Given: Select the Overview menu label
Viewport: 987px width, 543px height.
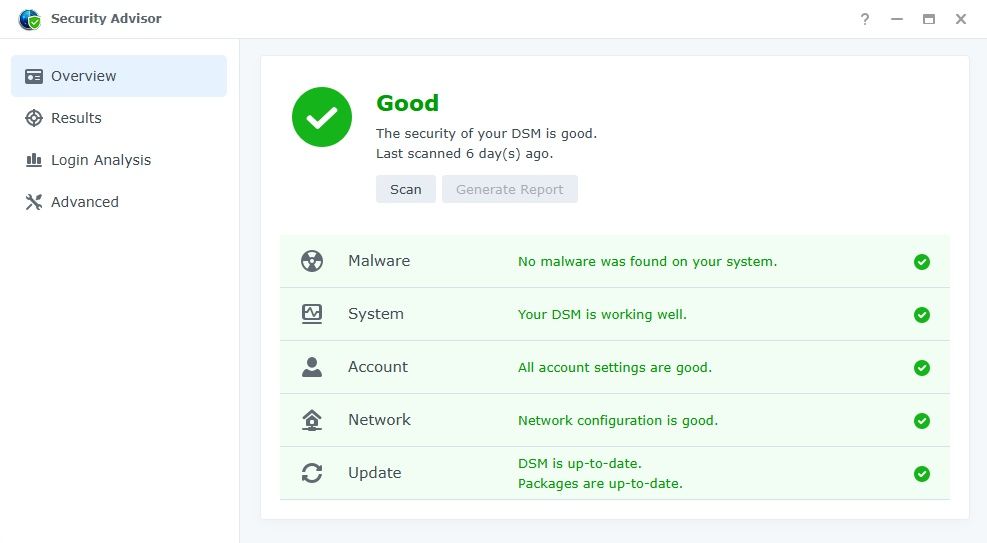Looking at the screenshot, I should point(84,76).
